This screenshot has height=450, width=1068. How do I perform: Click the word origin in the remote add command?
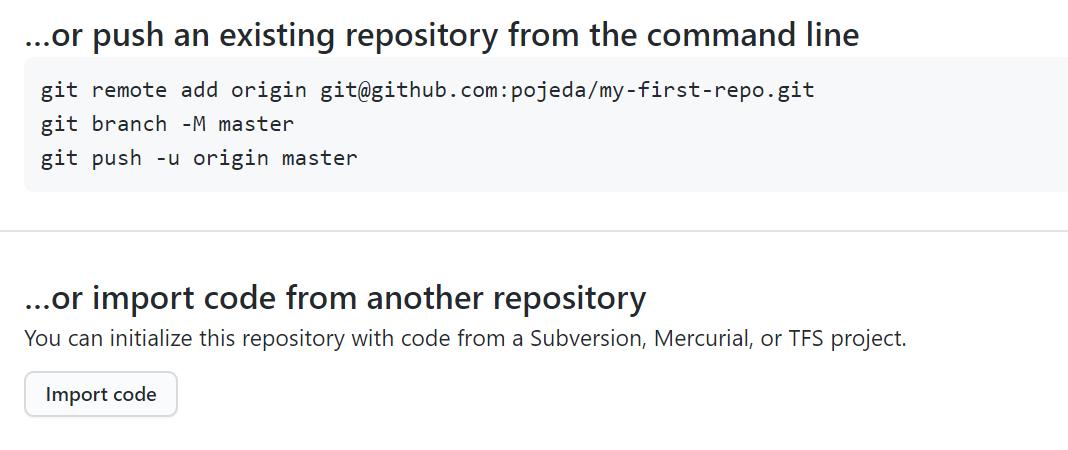tap(269, 90)
